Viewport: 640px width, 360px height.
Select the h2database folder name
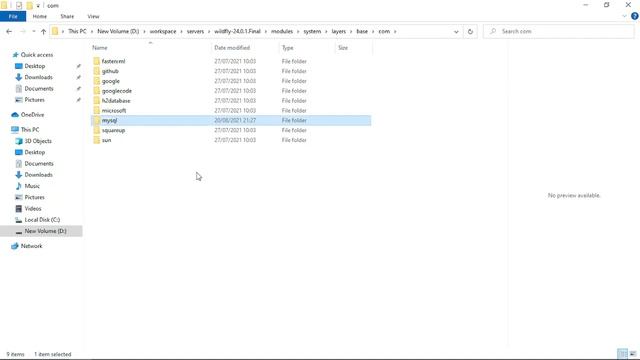click(x=116, y=100)
